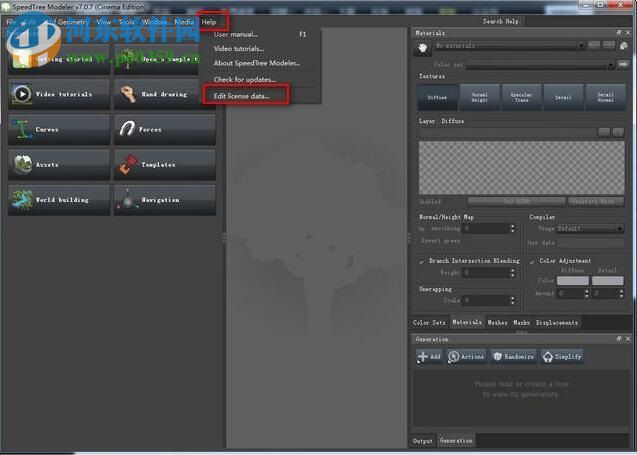
Task: Toggle the Color Adjustment checkbox
Action: click(532, 261)
